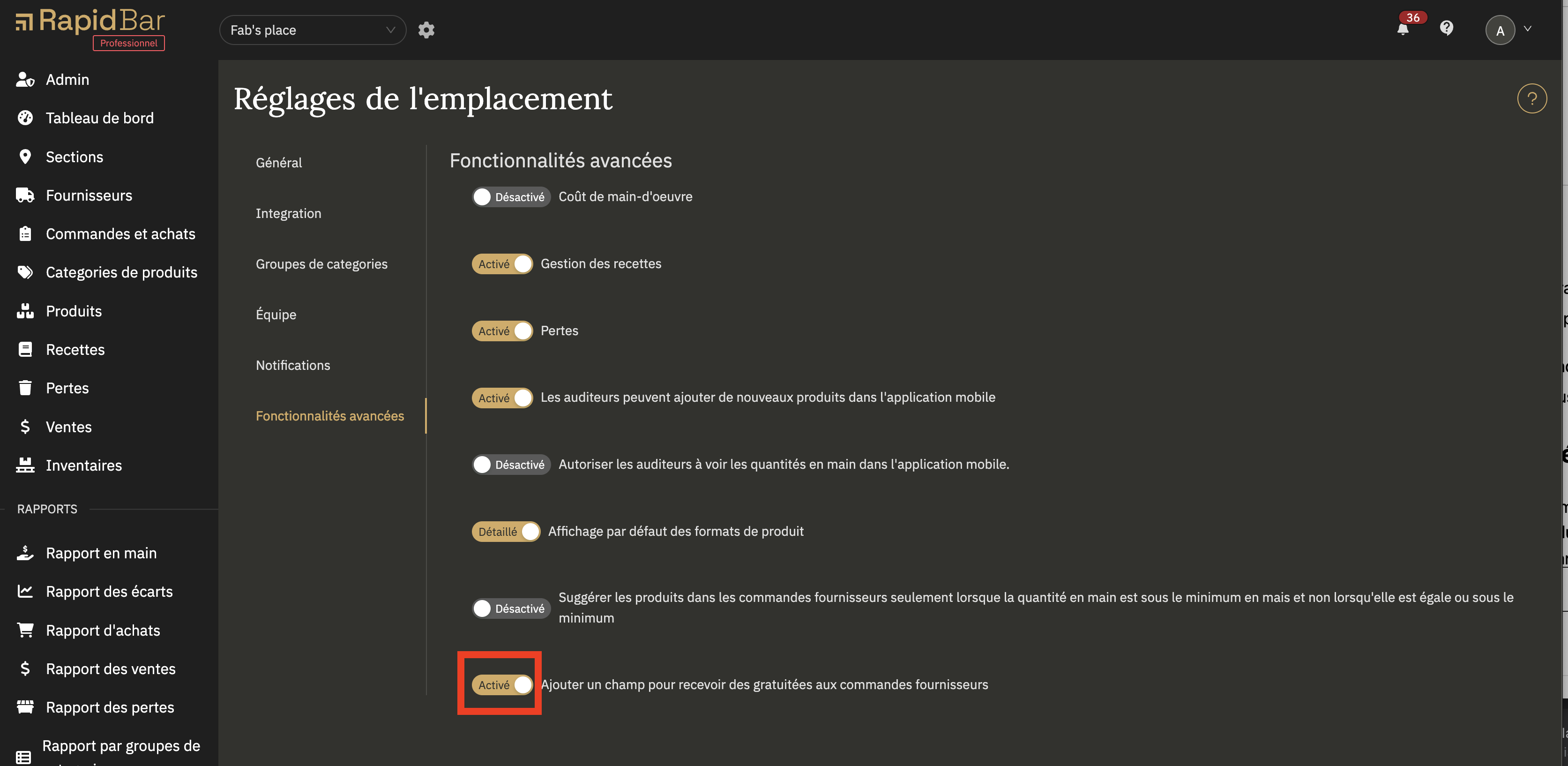The image size is (1568, 766).
Task: Open the Fab's place location dropdown
Action: (312, 30)
